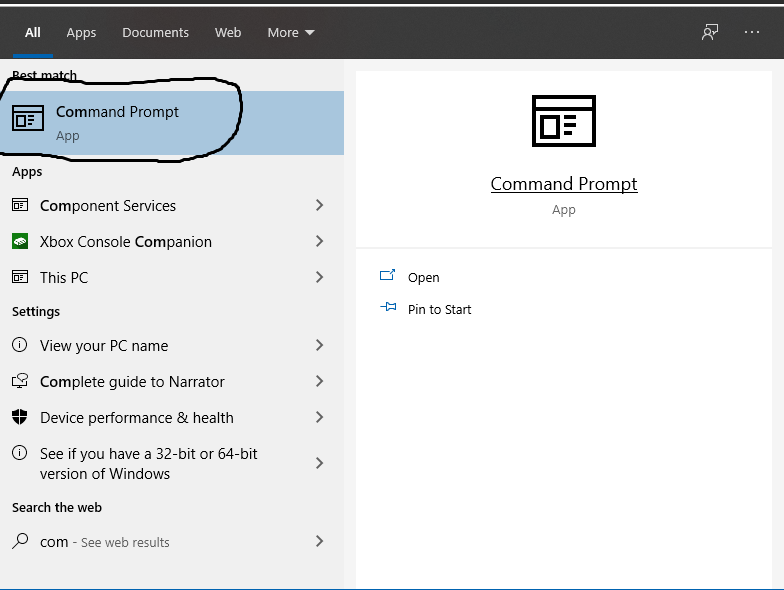Click the Open action icon

pyautogui.click(x=388, y=276)
